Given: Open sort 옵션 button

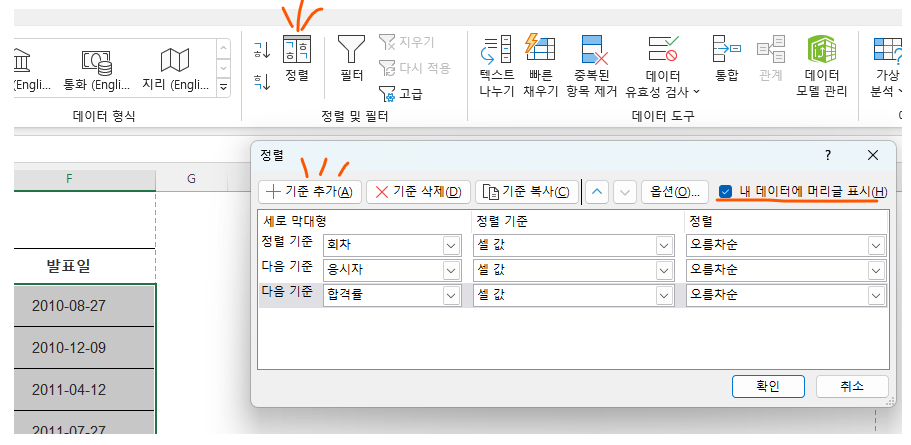Looking at the screenshot, I should point(675,192).
